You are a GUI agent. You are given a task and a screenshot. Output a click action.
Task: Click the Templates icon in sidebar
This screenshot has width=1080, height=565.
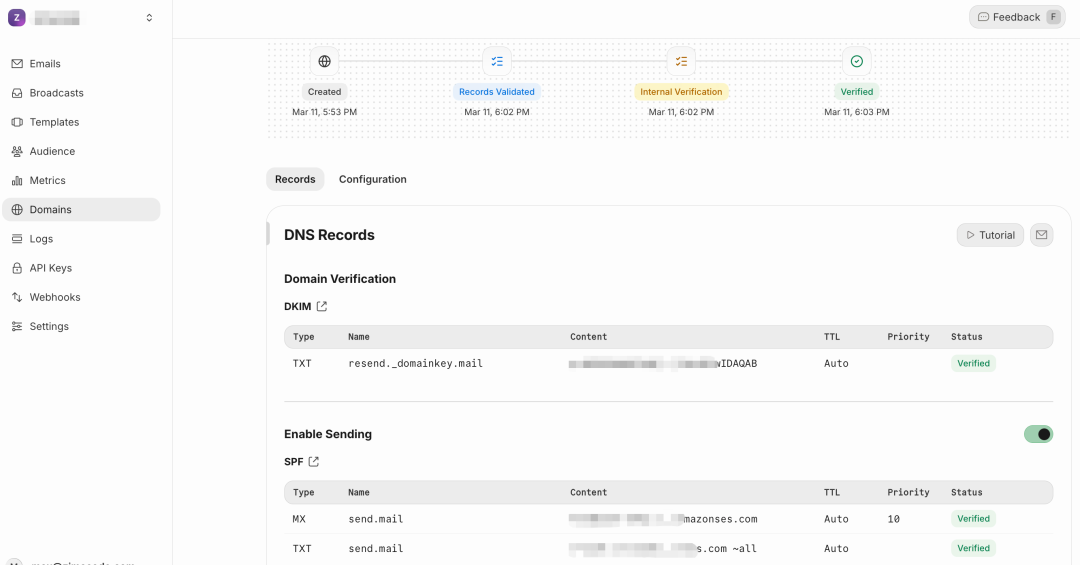17,122
